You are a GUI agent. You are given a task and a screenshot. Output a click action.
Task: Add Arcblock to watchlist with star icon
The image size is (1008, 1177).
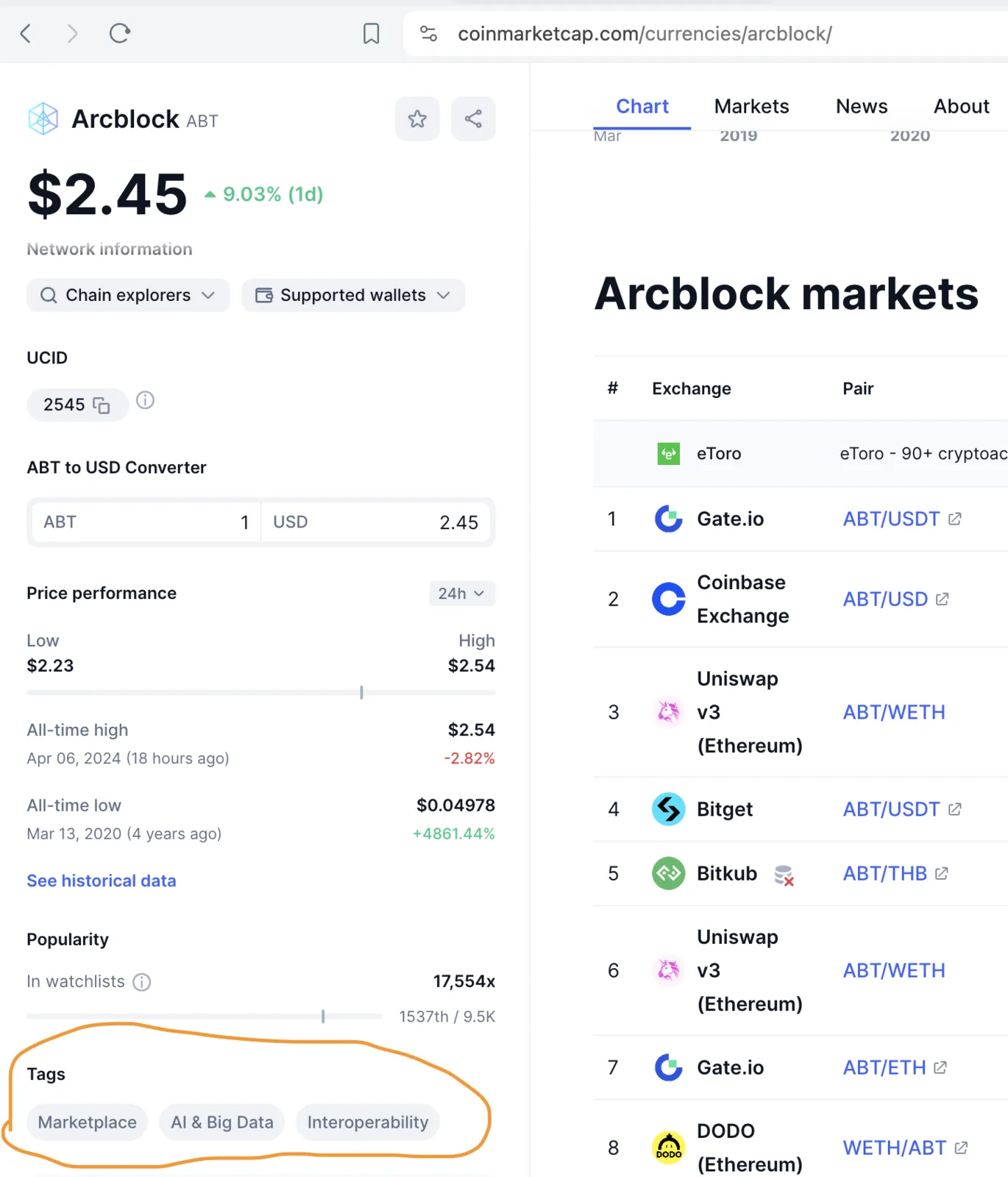coord(417,118)
